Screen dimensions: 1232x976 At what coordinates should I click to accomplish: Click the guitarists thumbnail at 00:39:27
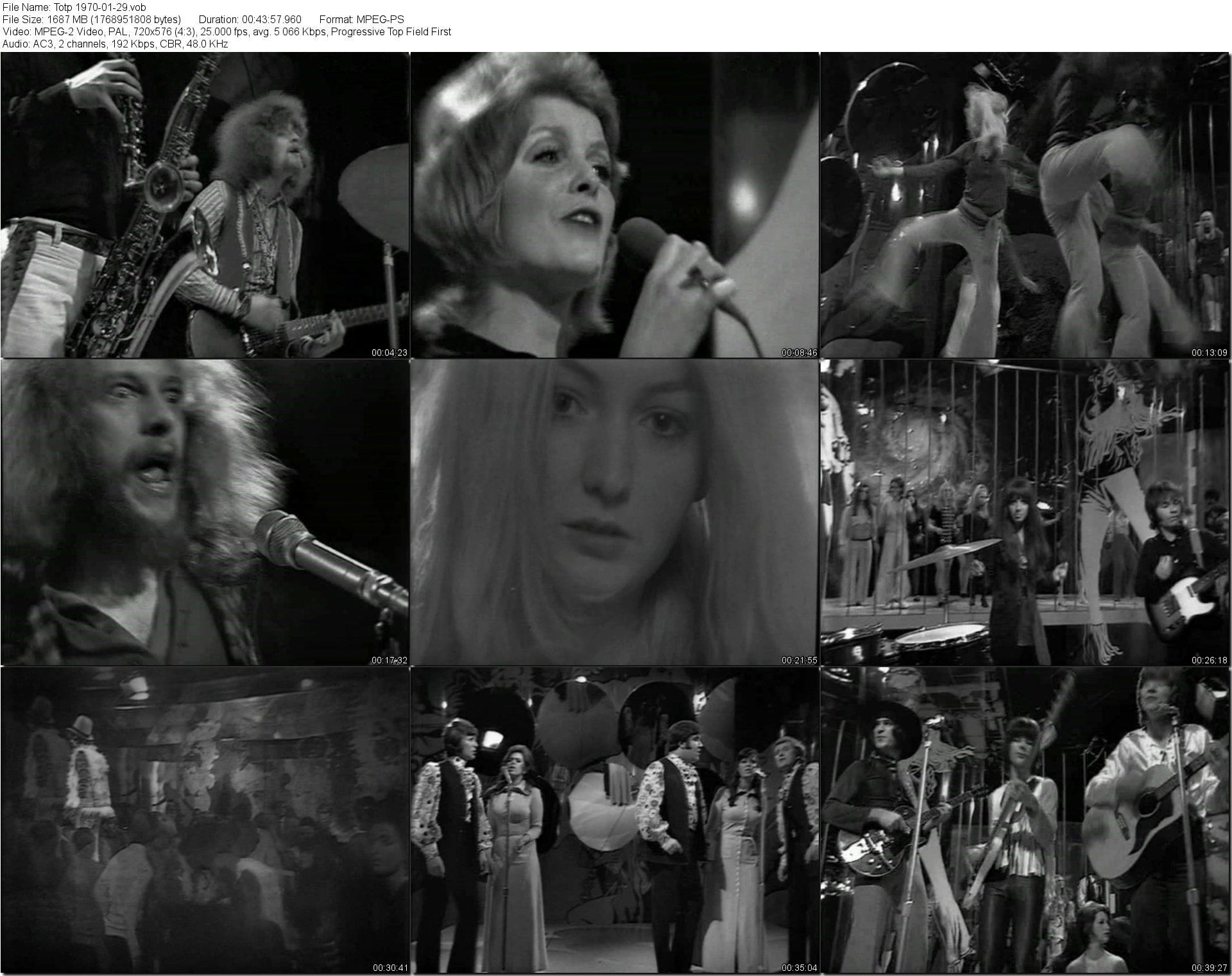click(1025, 820)
